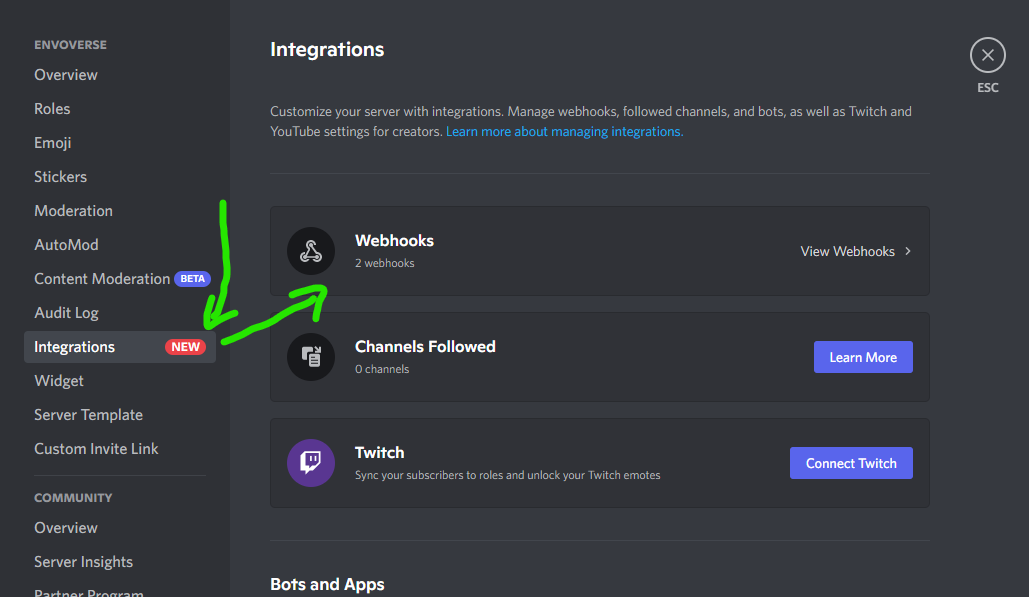This screenshot has width=1029, height=597.
Task: Select Server Template settings
Action: point(88,414)
